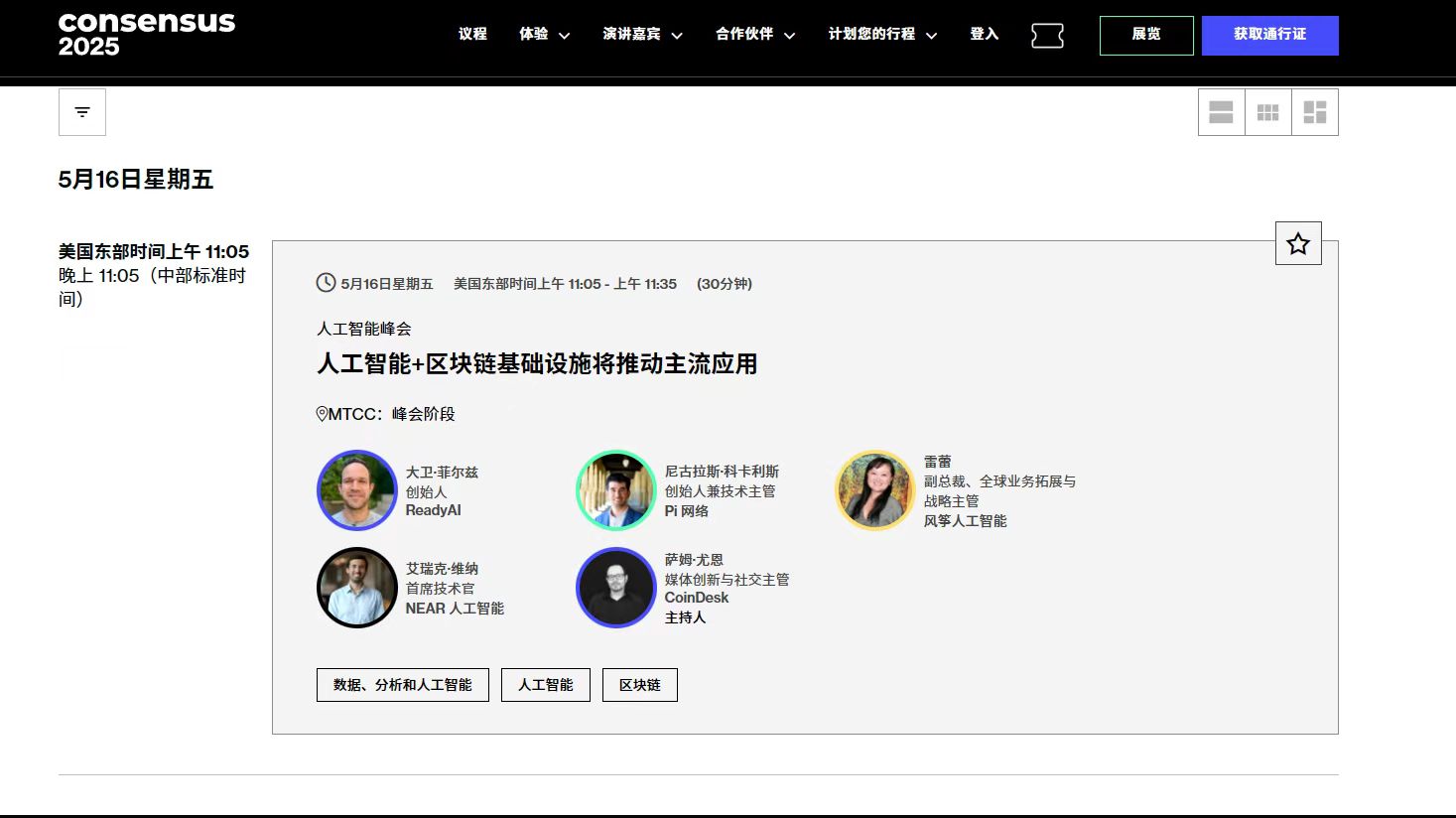Go to Consensus 2025 logo home
The width and height of the screenshot is (1456, 818).
(x=147, y=35)
